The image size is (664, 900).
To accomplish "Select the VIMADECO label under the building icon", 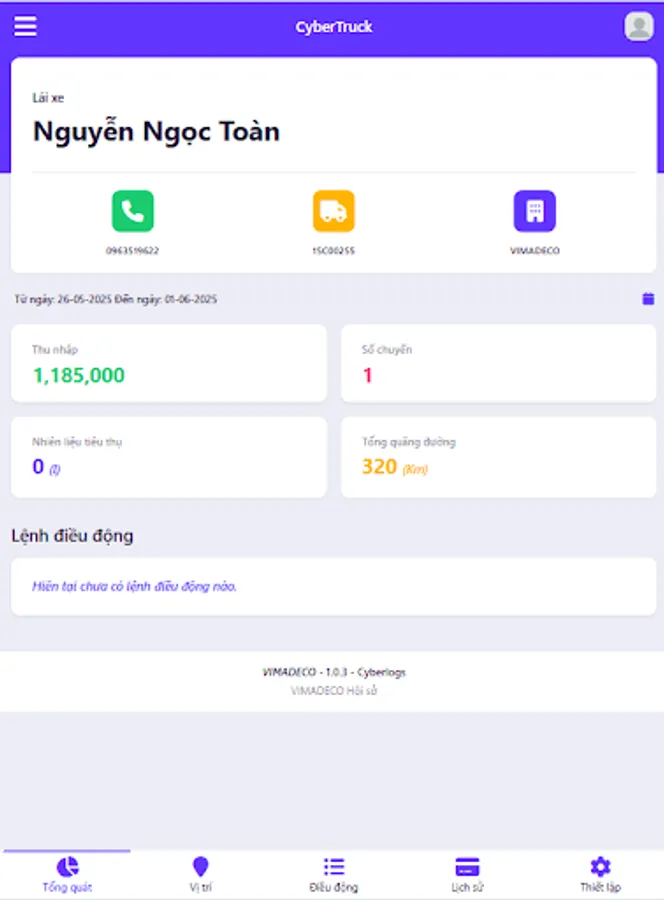I will click(534, 250).
